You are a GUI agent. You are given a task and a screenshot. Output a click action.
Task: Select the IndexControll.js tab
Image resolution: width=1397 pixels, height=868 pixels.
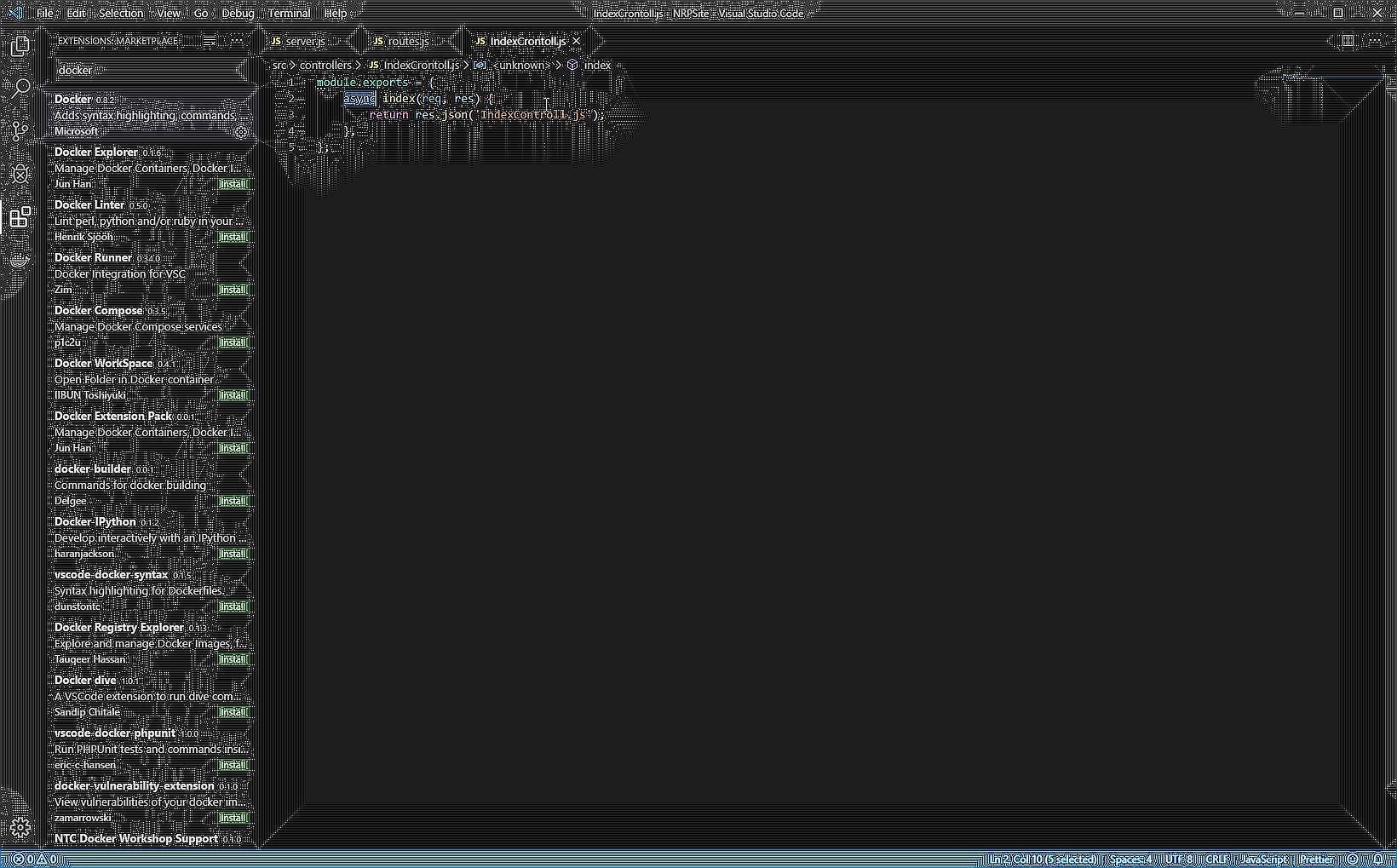coord(527,41)
